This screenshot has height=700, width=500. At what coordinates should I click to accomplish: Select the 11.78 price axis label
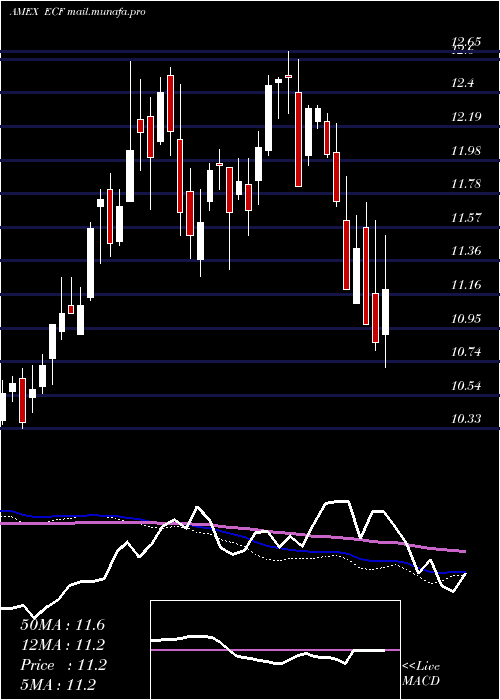pyautogui.click(x=466, y=183)
